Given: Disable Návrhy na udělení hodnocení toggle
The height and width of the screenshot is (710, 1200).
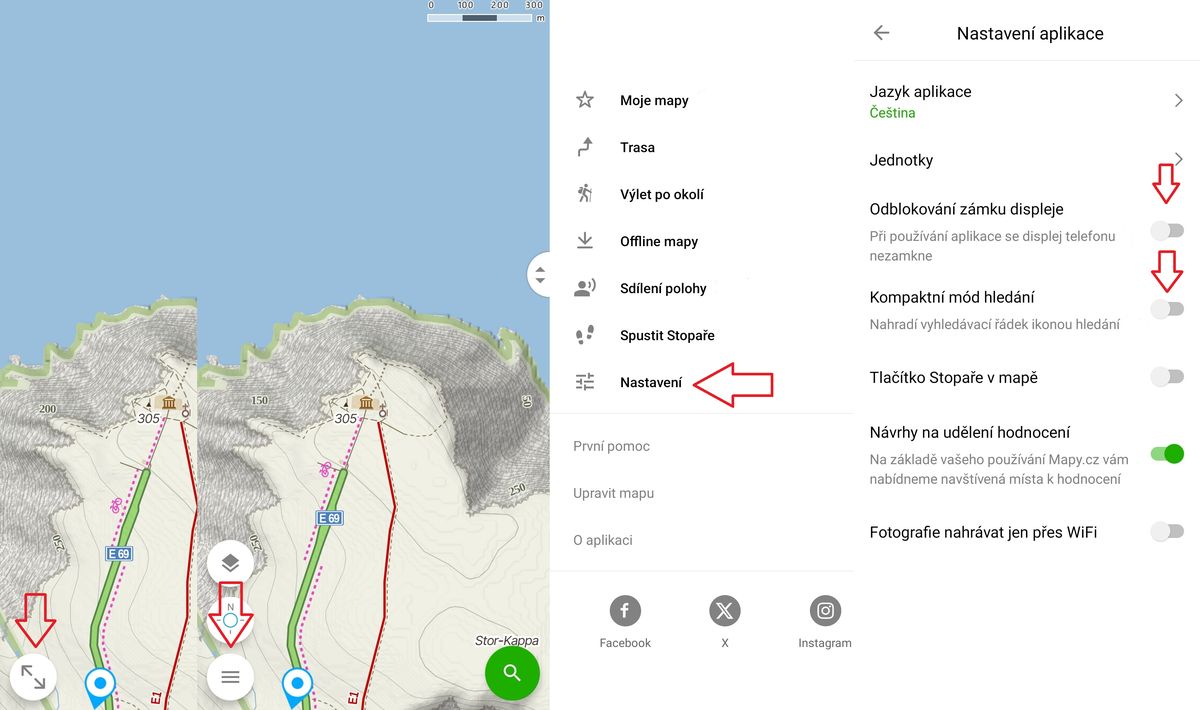Looking at the screenshot, I should point(1167,454).
